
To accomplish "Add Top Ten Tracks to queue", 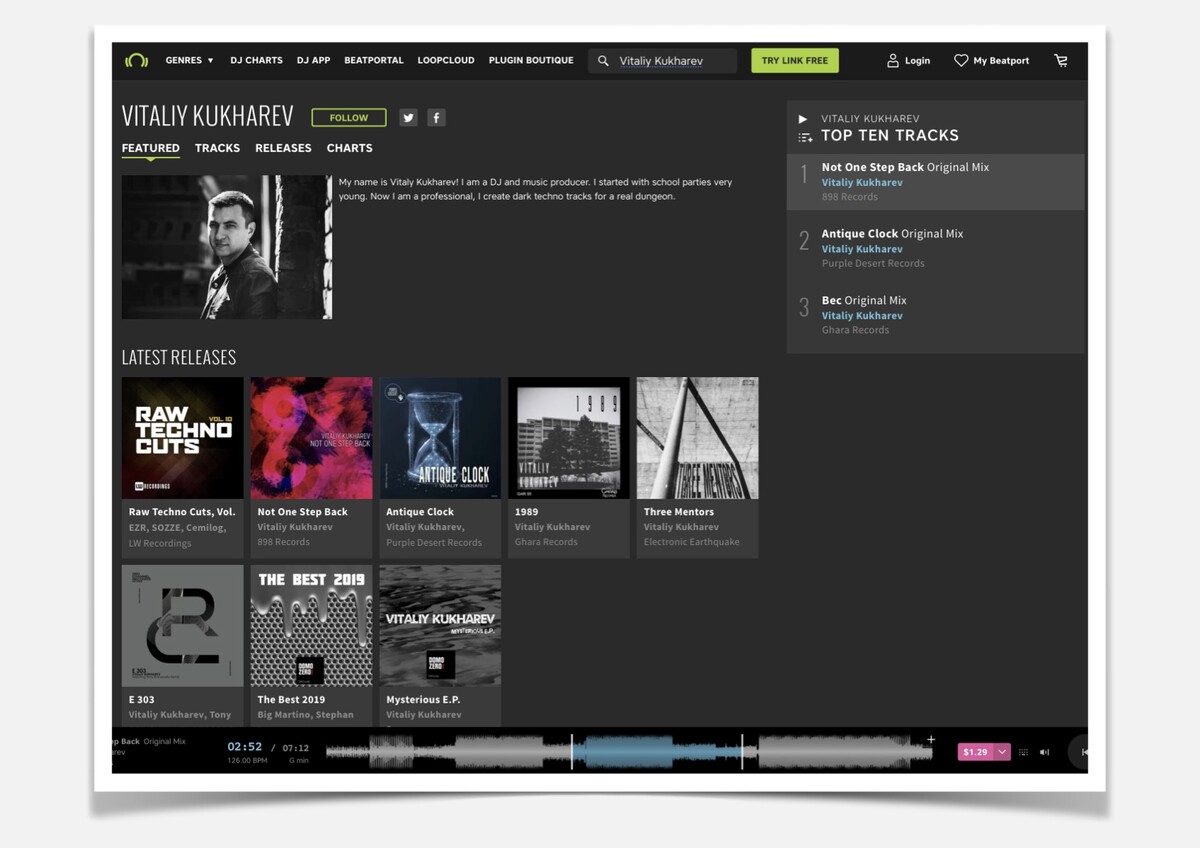I will click(x=805, y=137).
